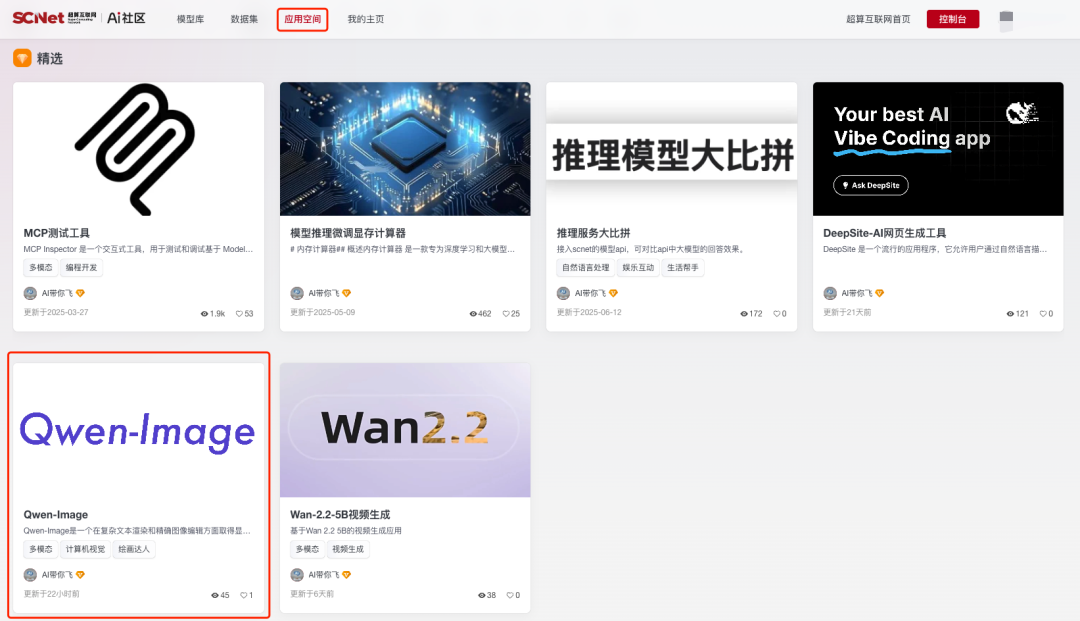Select the 应用空间 tab
Screen dimensions: 1080x621
pos(302,19)
